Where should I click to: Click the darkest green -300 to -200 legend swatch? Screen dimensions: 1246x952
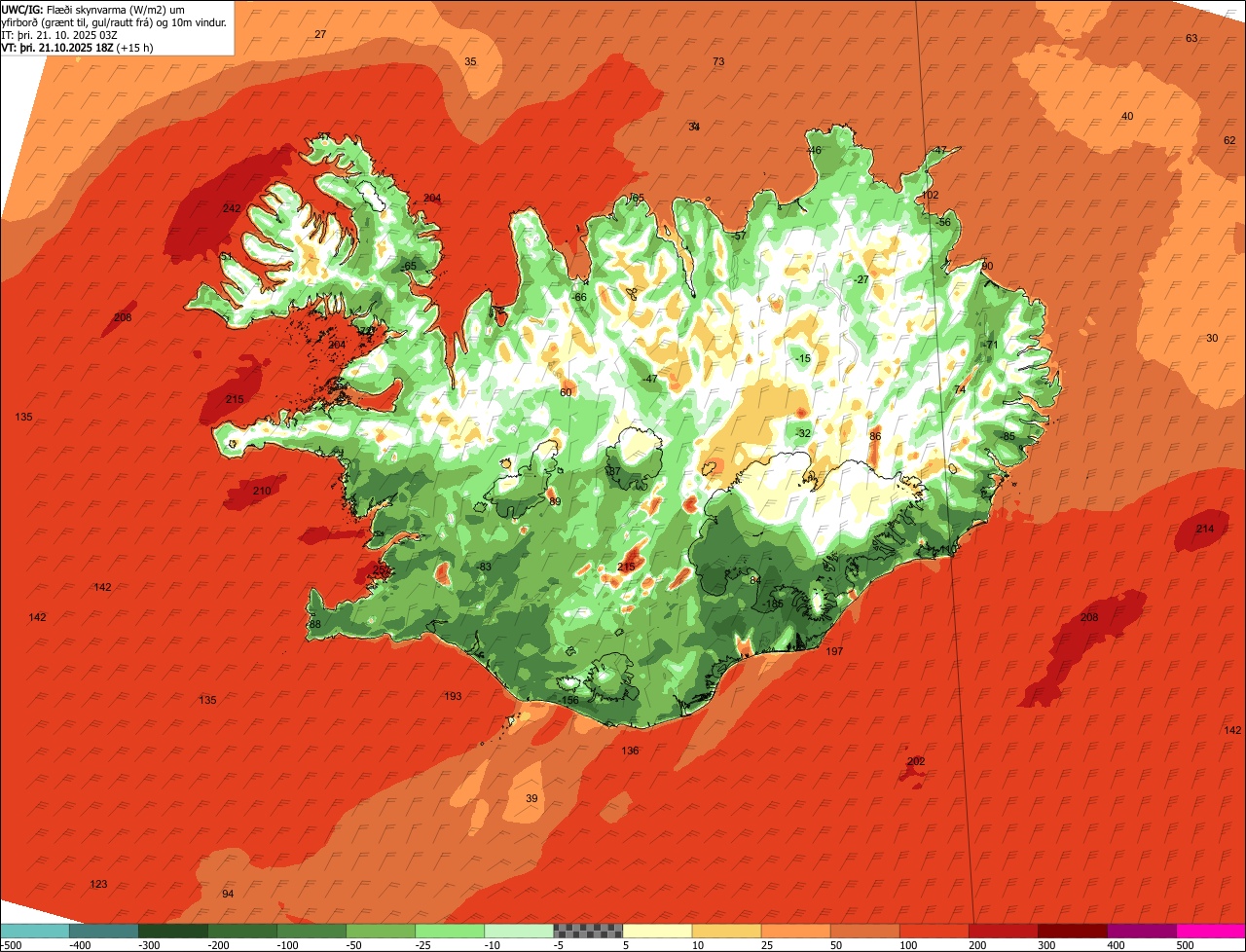click(173, 931)
